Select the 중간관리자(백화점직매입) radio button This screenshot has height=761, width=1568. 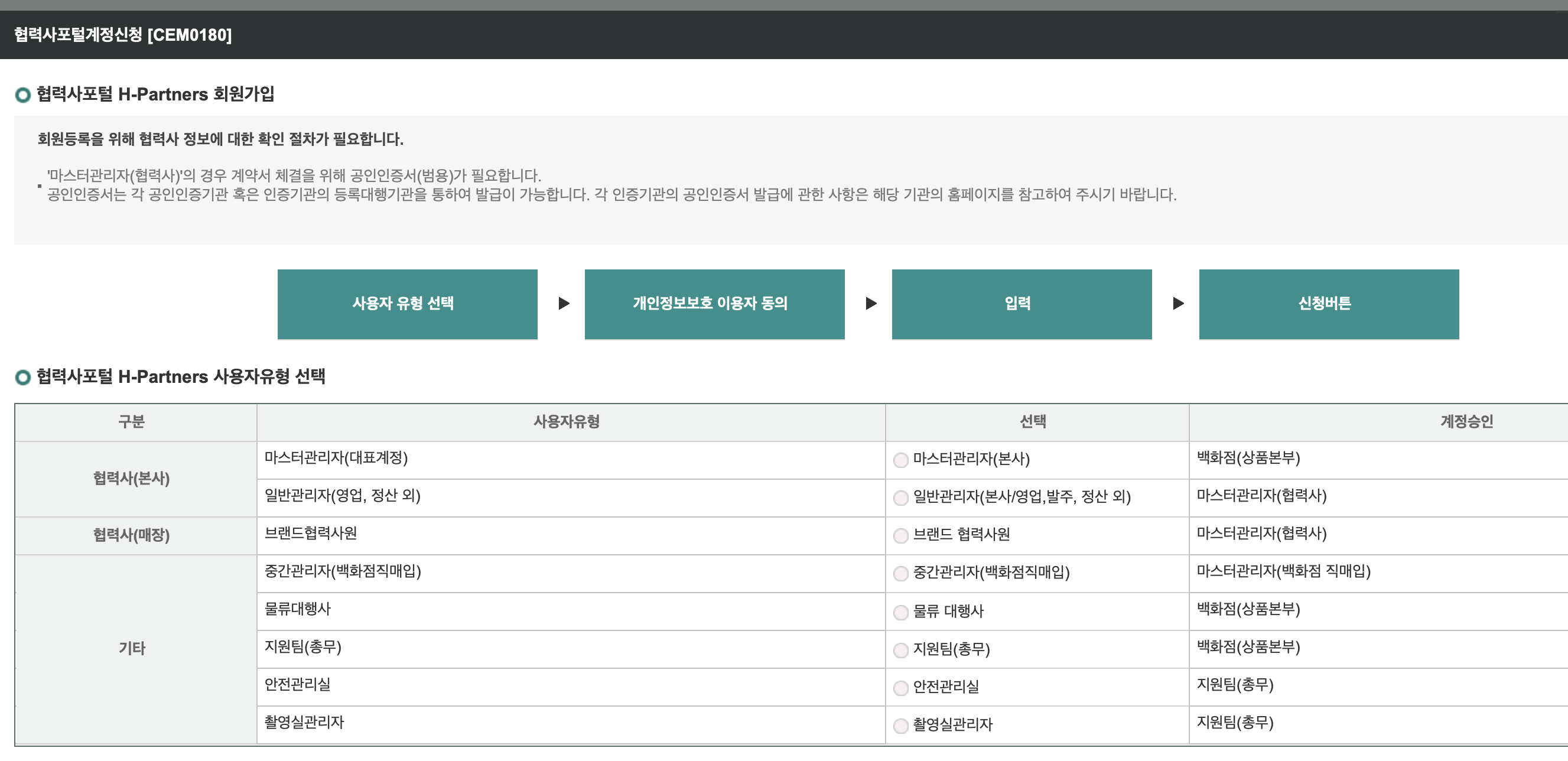900,574
